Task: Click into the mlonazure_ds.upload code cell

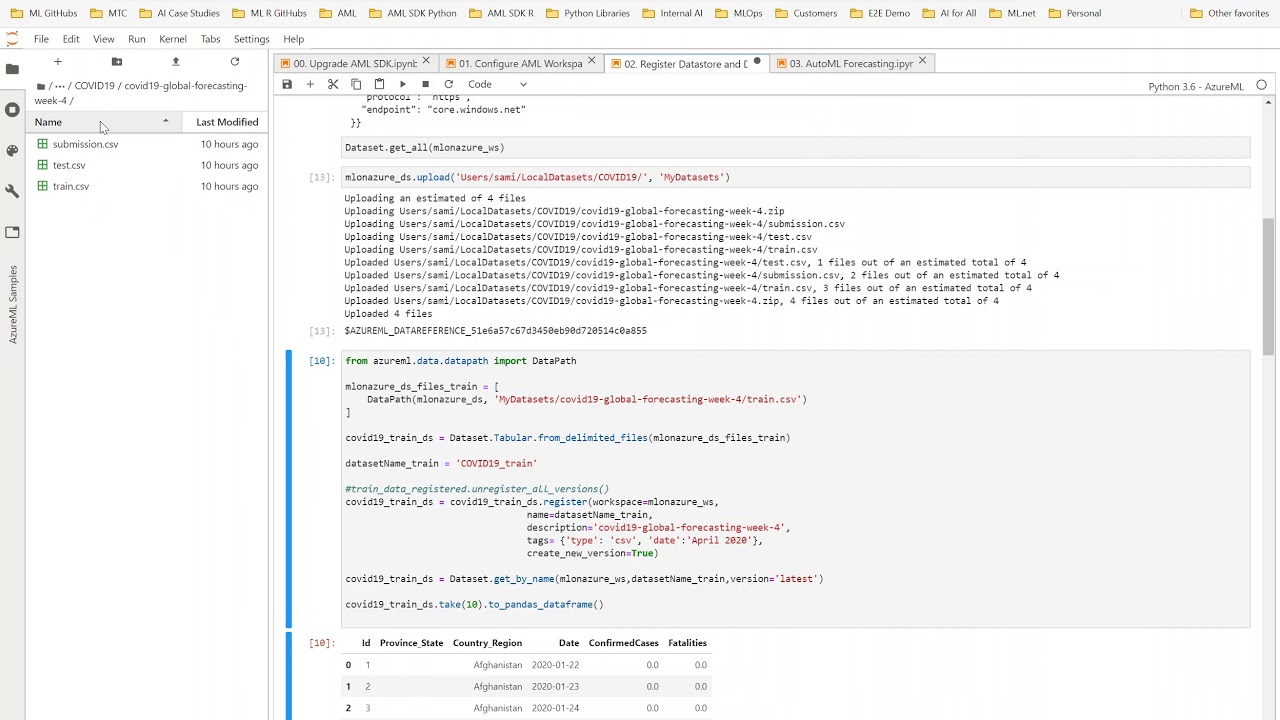Action: (x=795, y=177)
